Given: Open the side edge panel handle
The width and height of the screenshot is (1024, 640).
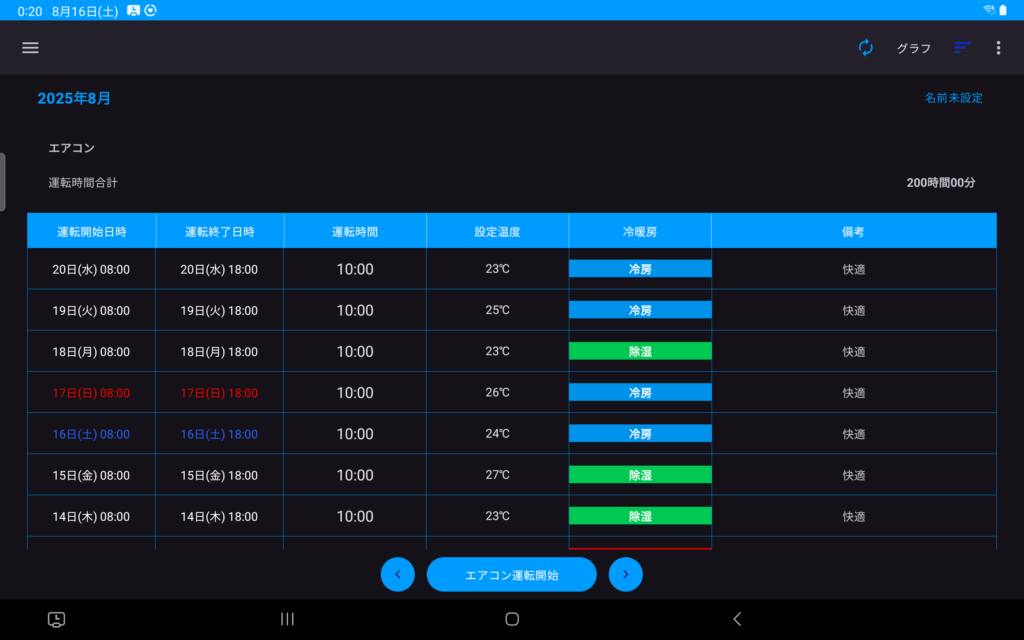Looking at the screenshot, I should pos(3,182).
